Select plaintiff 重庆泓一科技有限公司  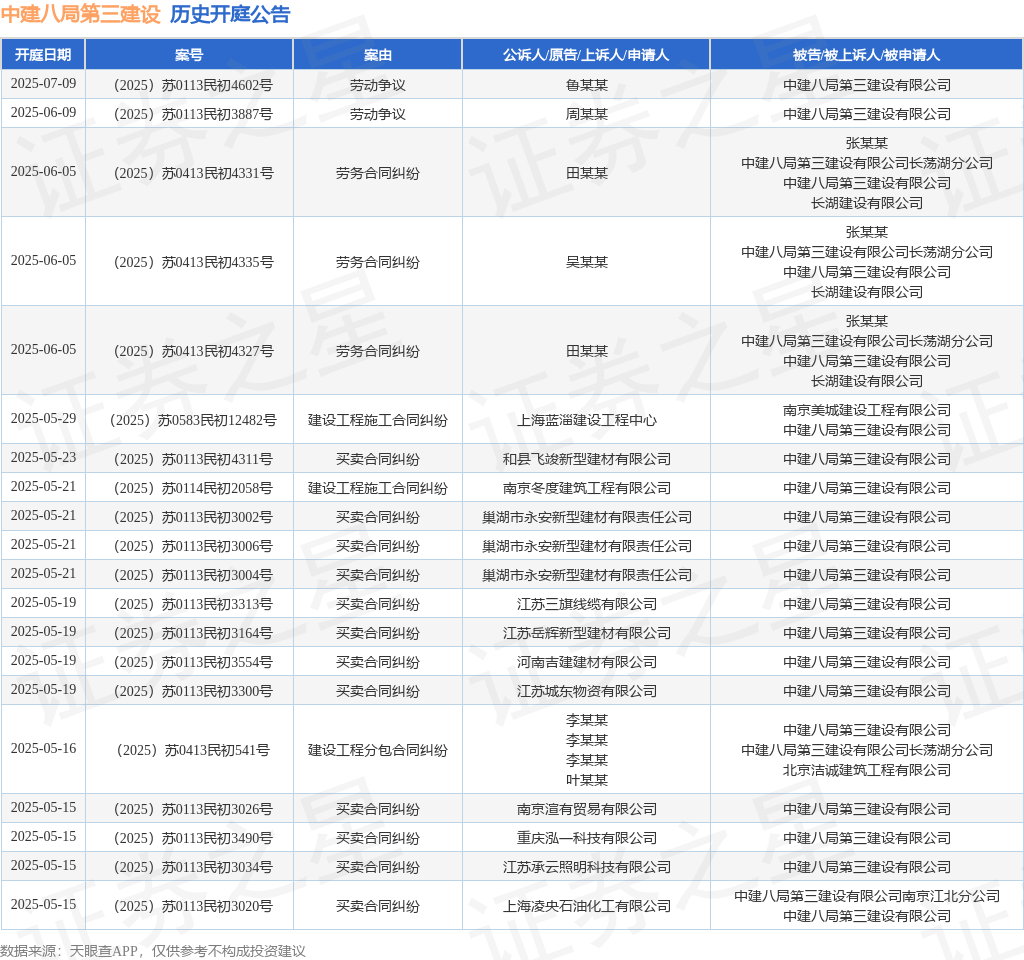coord(586,838)
